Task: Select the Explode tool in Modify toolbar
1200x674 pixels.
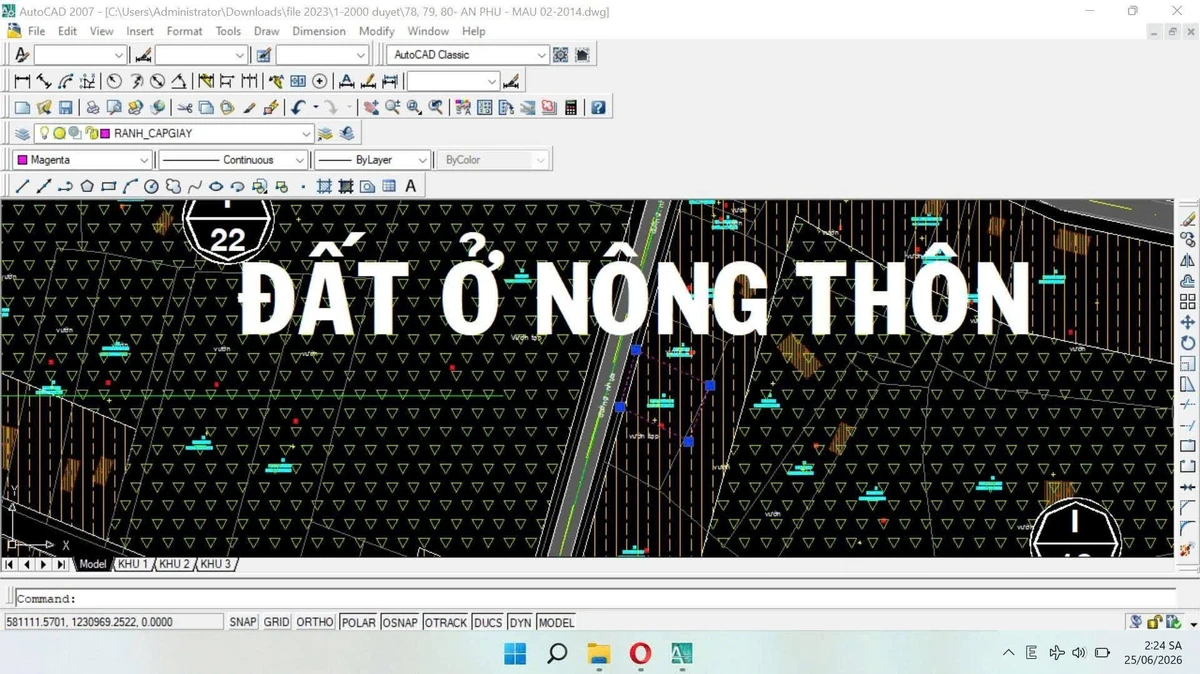Action: [x=1188, y=549]
